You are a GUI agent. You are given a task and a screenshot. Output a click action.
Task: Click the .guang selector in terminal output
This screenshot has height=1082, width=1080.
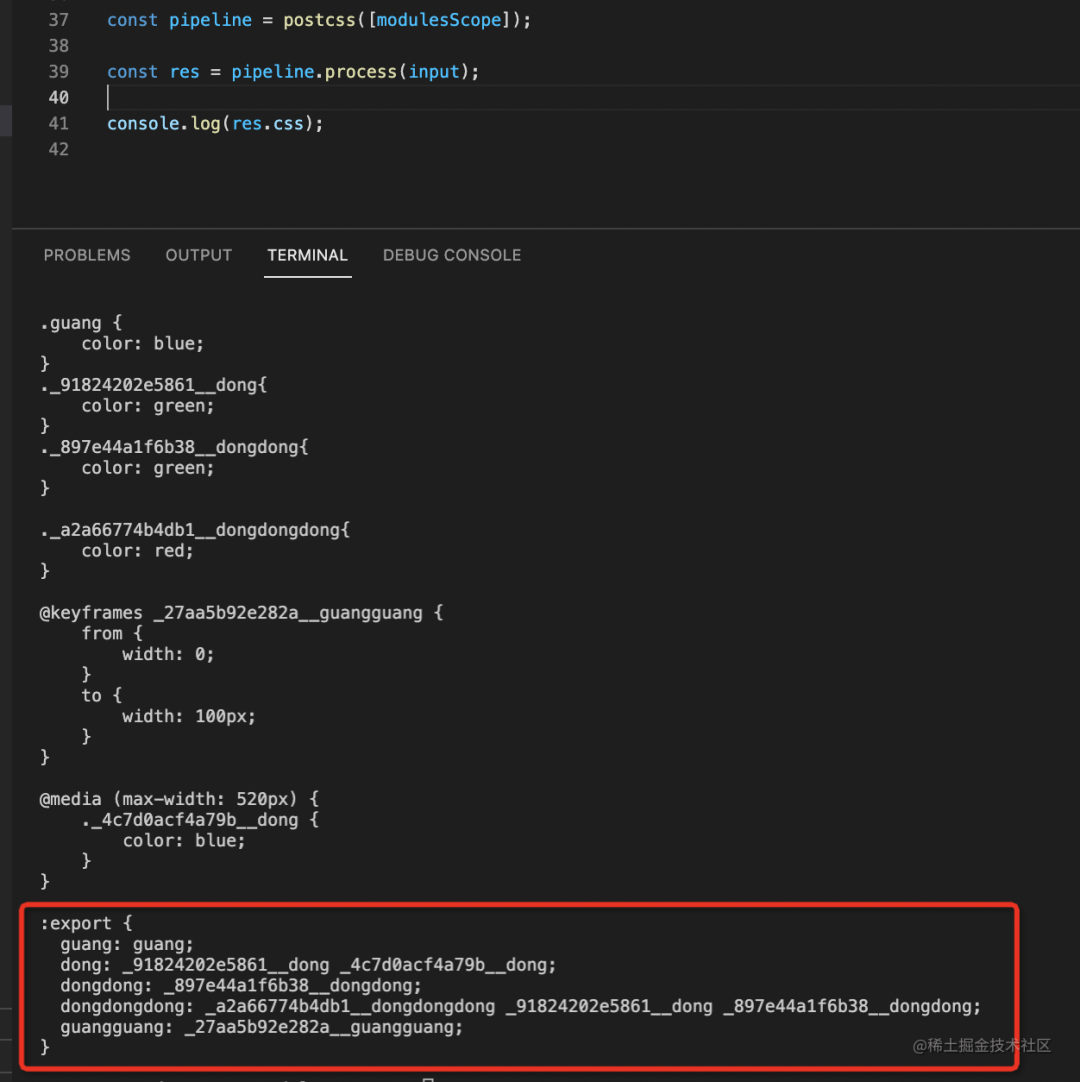click(71, 323)
